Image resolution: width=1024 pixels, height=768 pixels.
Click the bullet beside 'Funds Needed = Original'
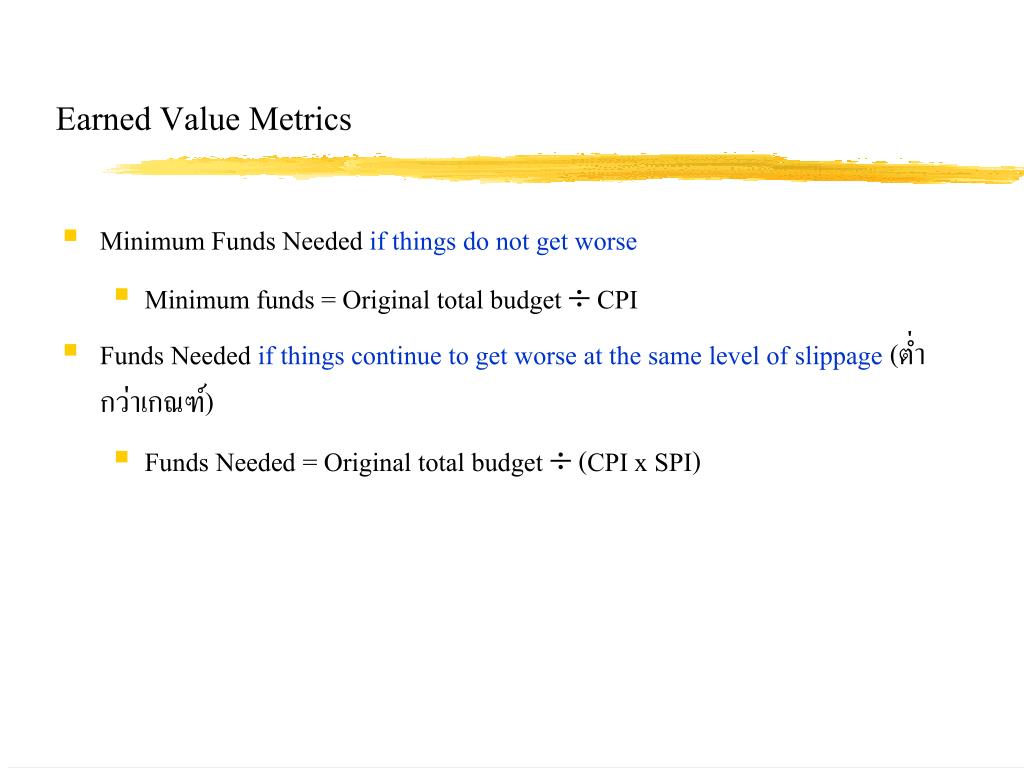[121, 456]
